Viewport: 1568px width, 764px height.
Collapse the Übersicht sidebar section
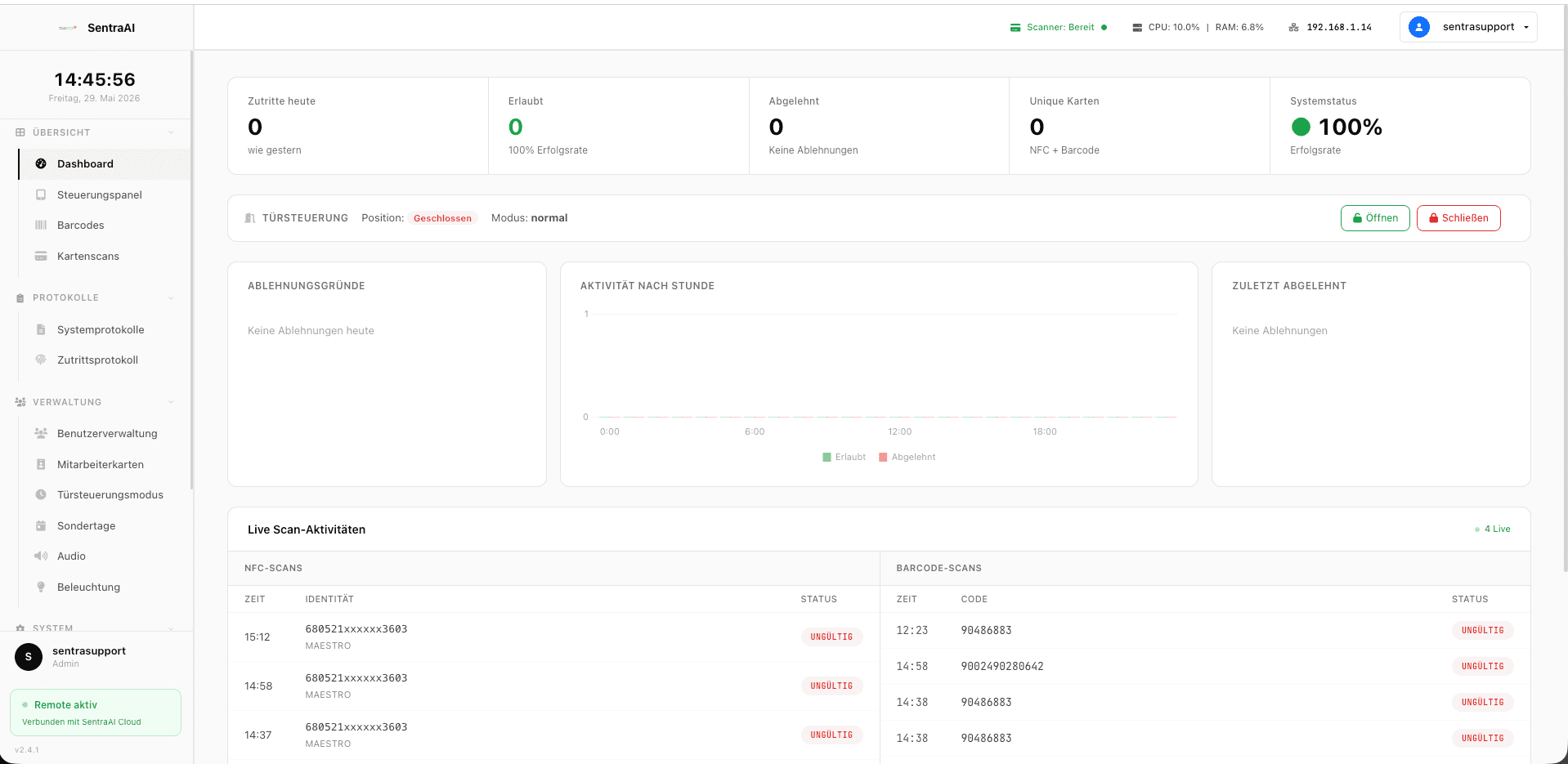[x=171, y=132]
